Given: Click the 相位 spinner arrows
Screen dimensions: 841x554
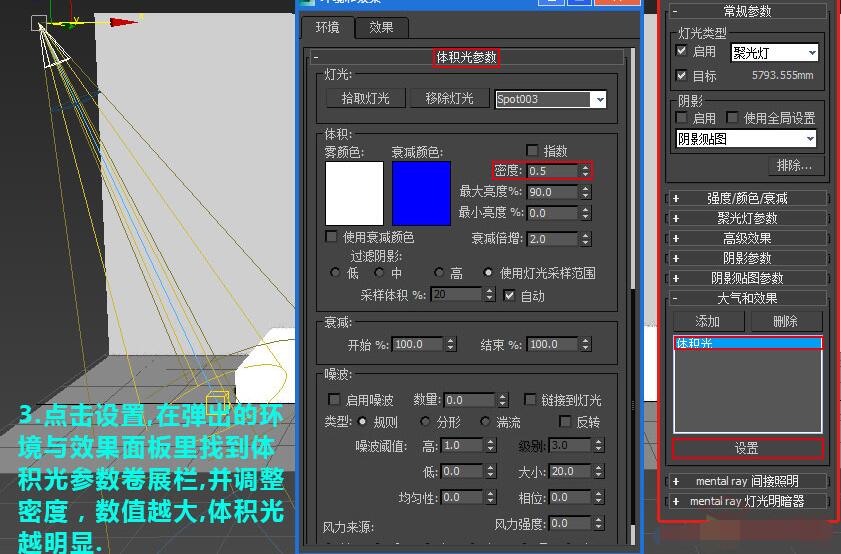Looking at the screenshot, I should coord(599,497).
